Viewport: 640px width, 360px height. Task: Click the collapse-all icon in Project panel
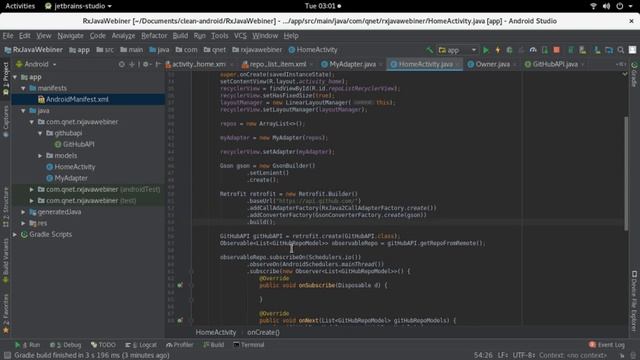(x=132, y=64)
